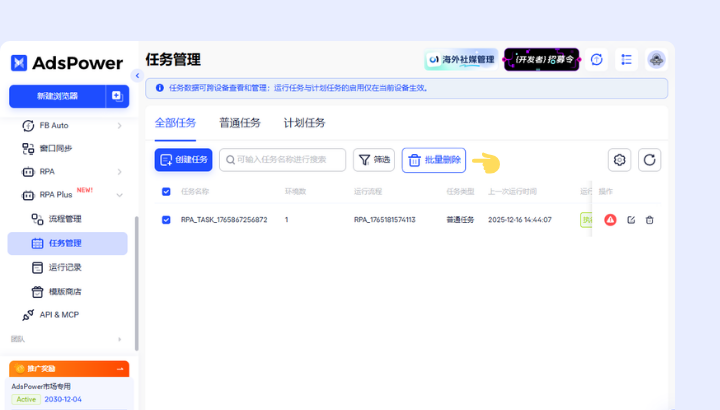Open 流程管理 under RPA Plus

pyautogui.click(x=65, y=219)
